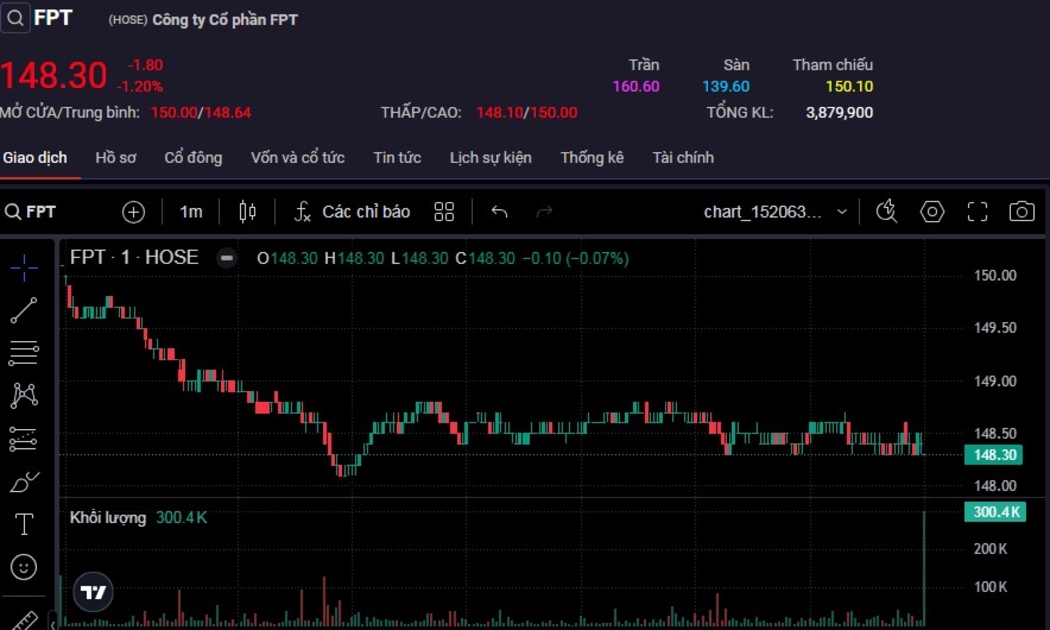The width and height of the screenshot is (1050, 630).
Task: Take a chart snapshot with camera icon
Action: (1021, 212)
